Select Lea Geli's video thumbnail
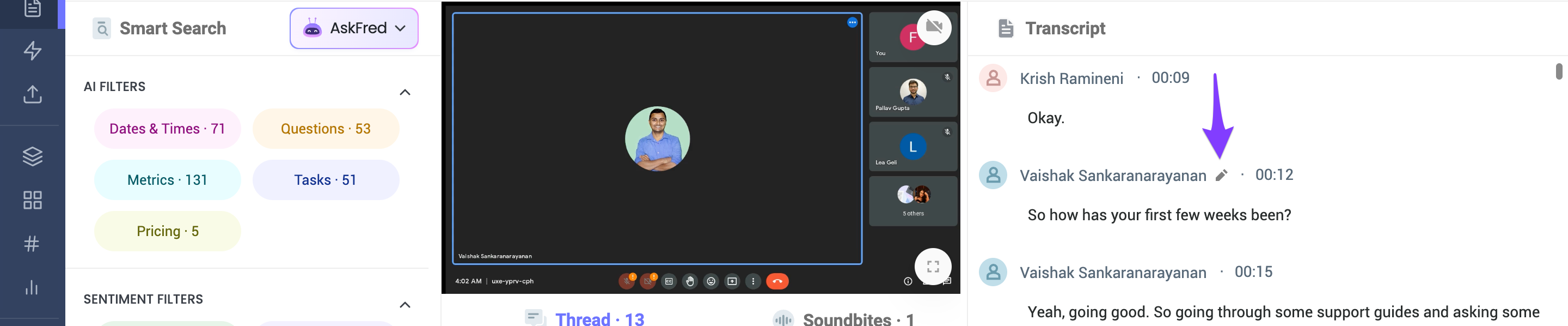The image size is (1568, 326). coord(913,146)
